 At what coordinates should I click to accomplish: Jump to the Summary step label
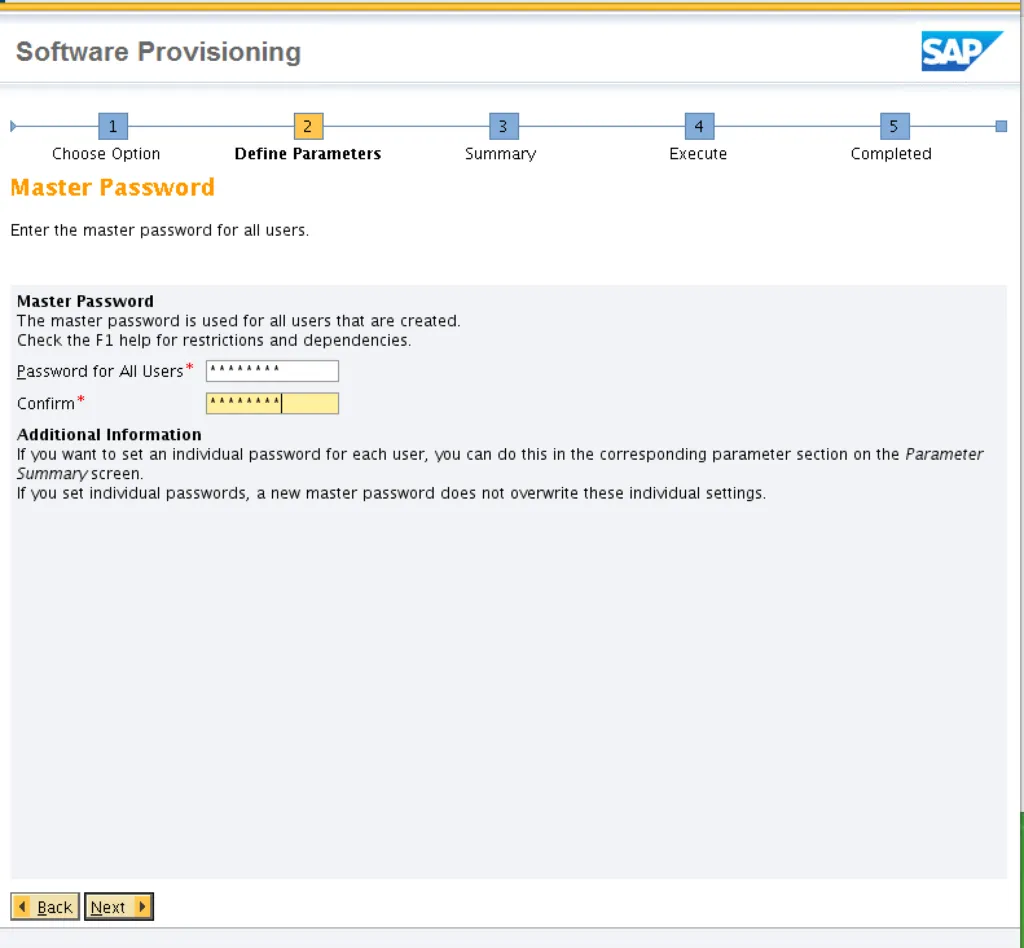[x=500, y=154]
